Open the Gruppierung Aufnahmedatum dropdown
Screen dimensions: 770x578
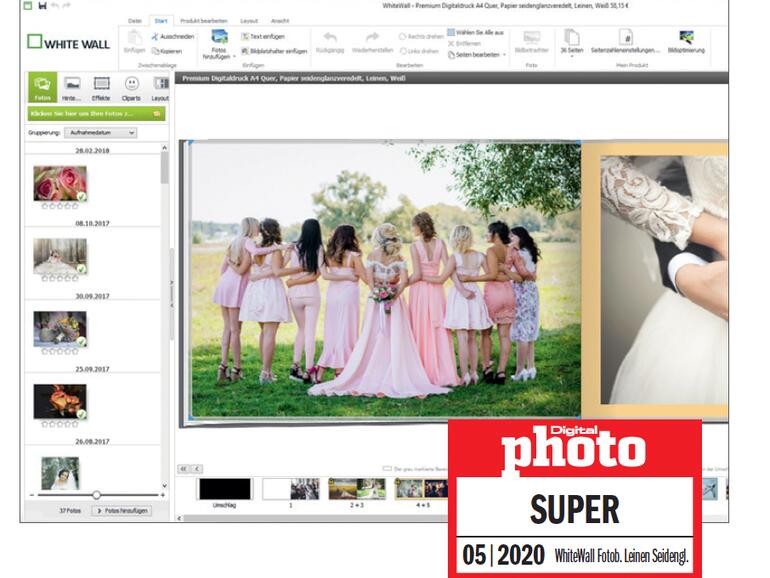pos(100,133)
